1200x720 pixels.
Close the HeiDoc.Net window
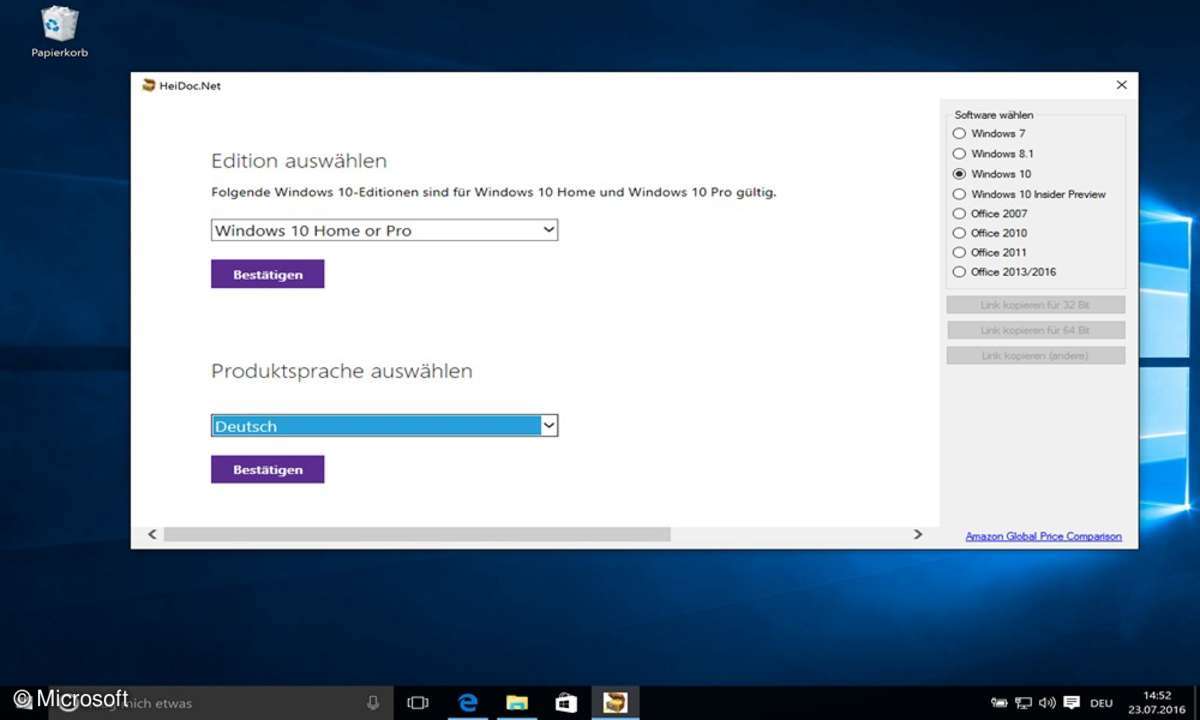pos(1121,85)
